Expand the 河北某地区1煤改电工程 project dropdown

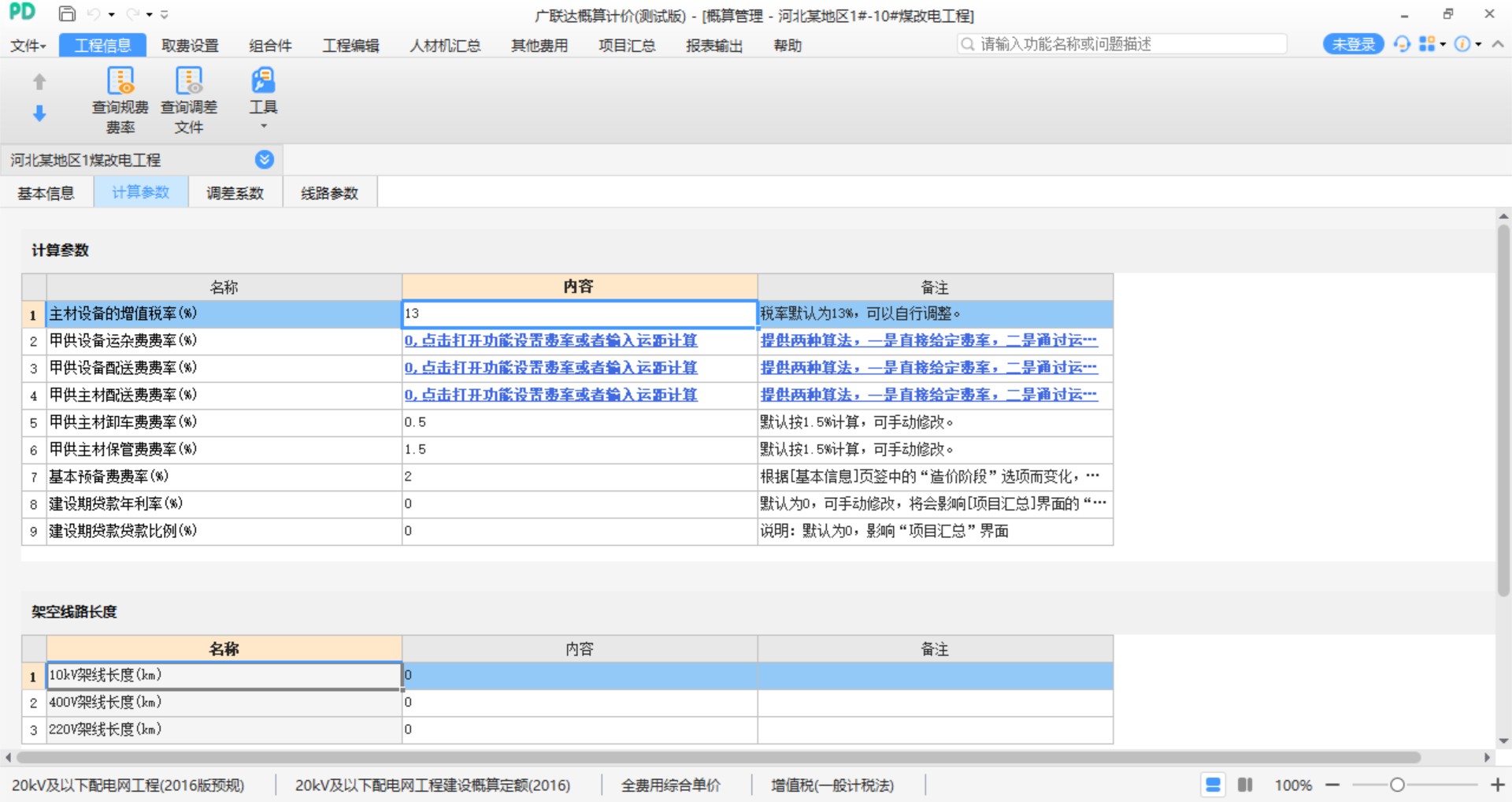pyautogui.click(x=265, y=160)
